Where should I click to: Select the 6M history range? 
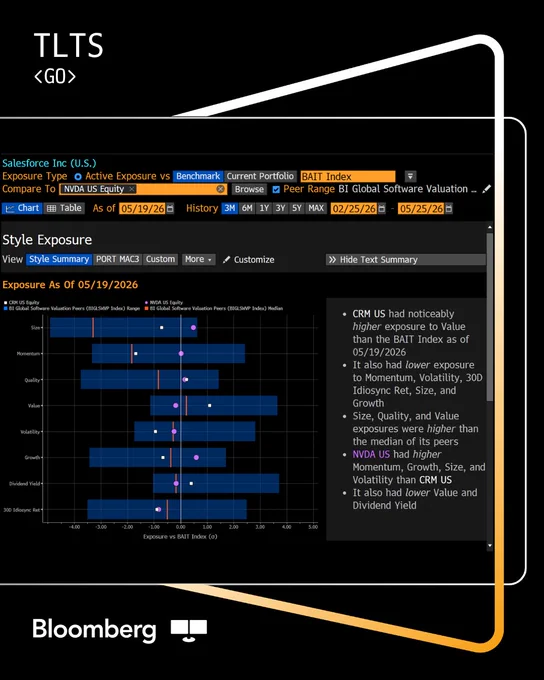pos(247,208)
